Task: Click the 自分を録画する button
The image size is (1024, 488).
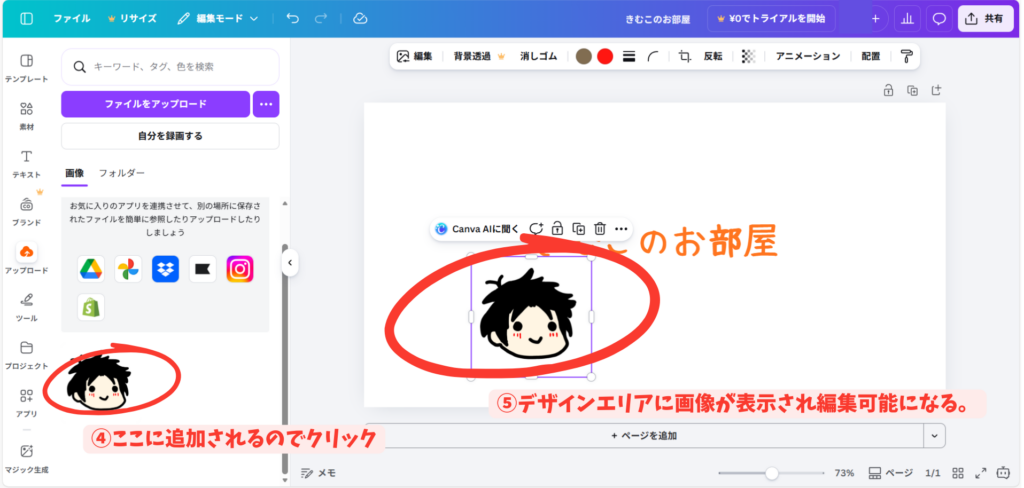Action: [x=170, y=136]
